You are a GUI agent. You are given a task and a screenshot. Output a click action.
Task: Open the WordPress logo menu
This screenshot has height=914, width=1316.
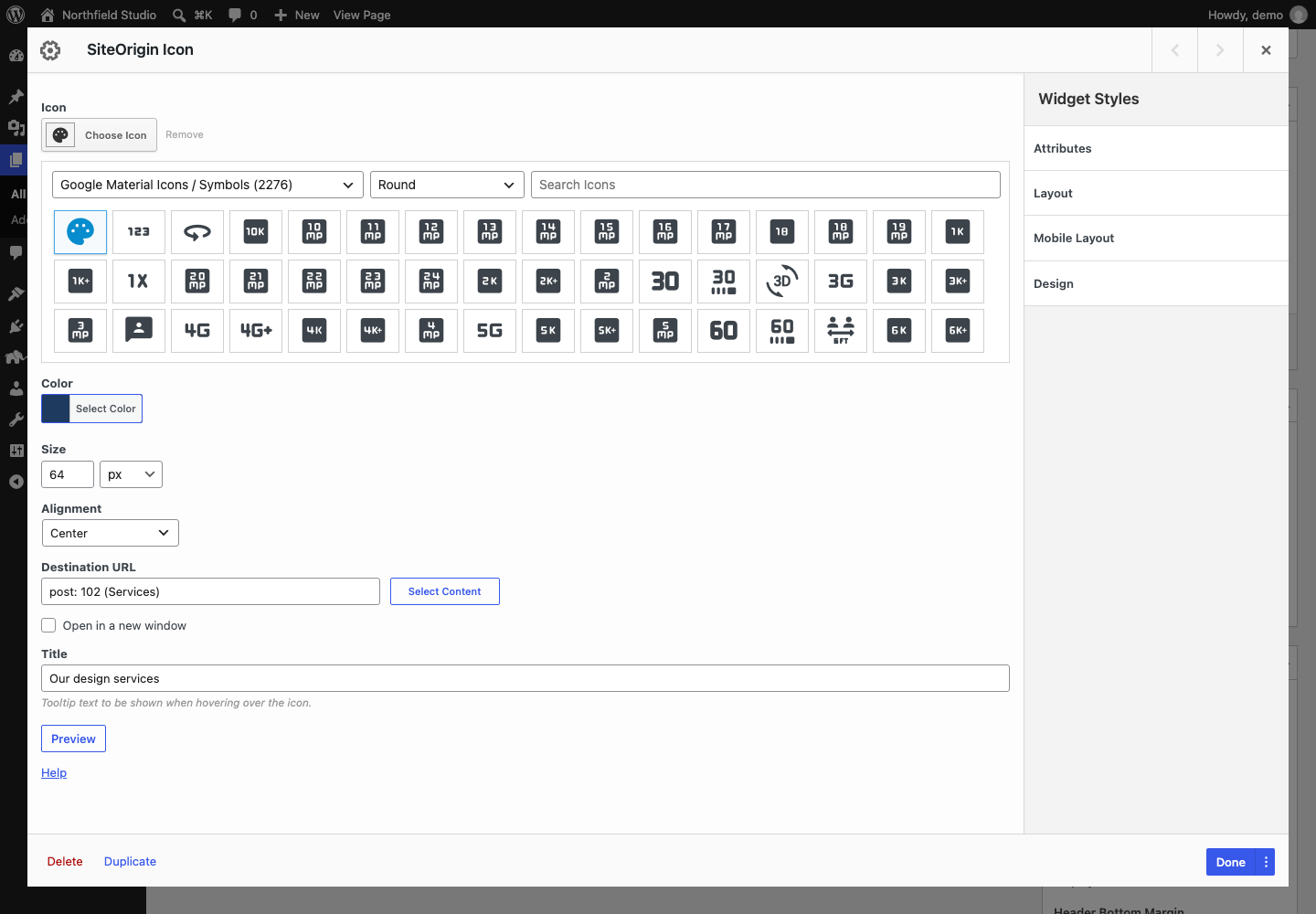pyautogui.click(x=16, y=15)
